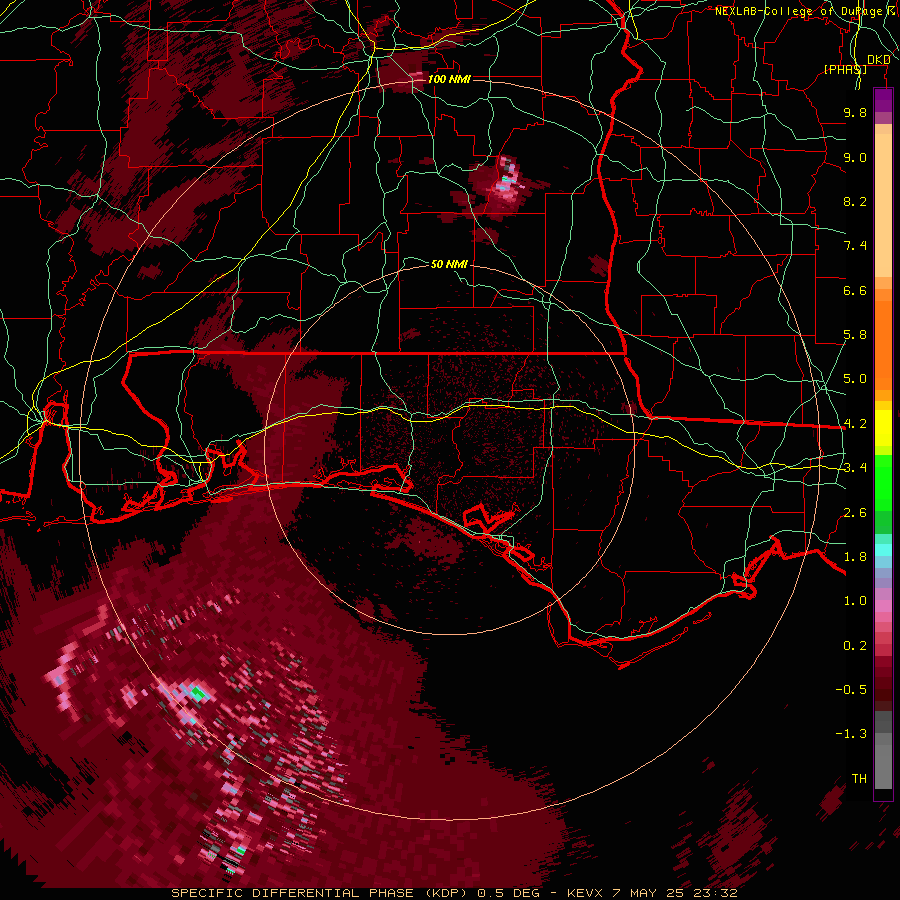Click the 9.8 value on the scale
This screenshot has width=900, height=900.
point(855,112)
